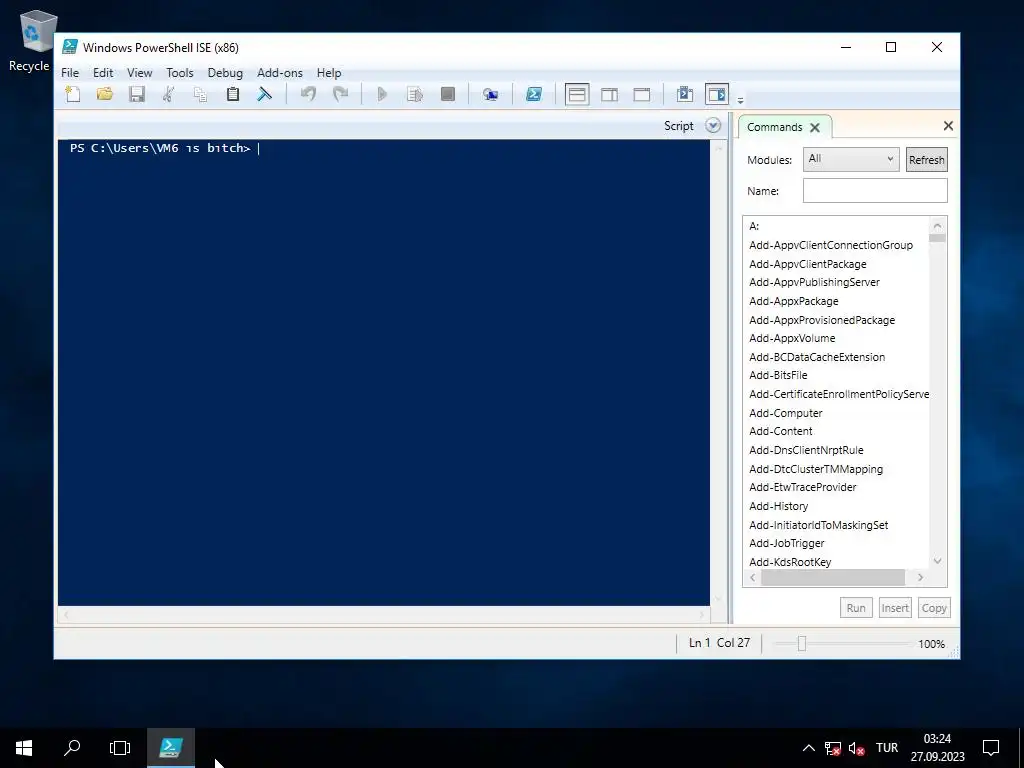Show script pane on right layout icon

pyautogui.click(x=609, y=94)
